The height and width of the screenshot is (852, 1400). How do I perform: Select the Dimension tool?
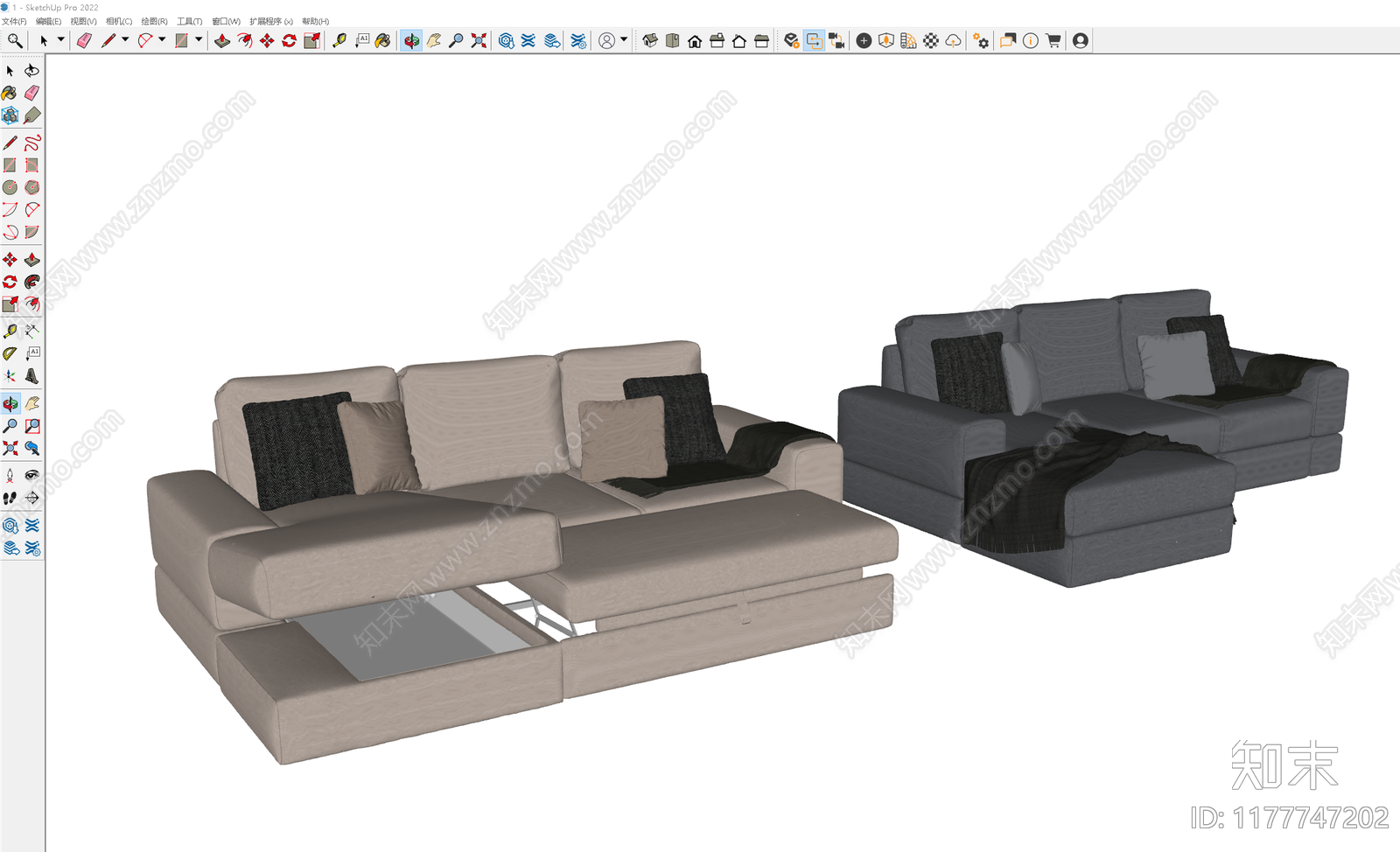pyautogui.click(x=31, y=331)
